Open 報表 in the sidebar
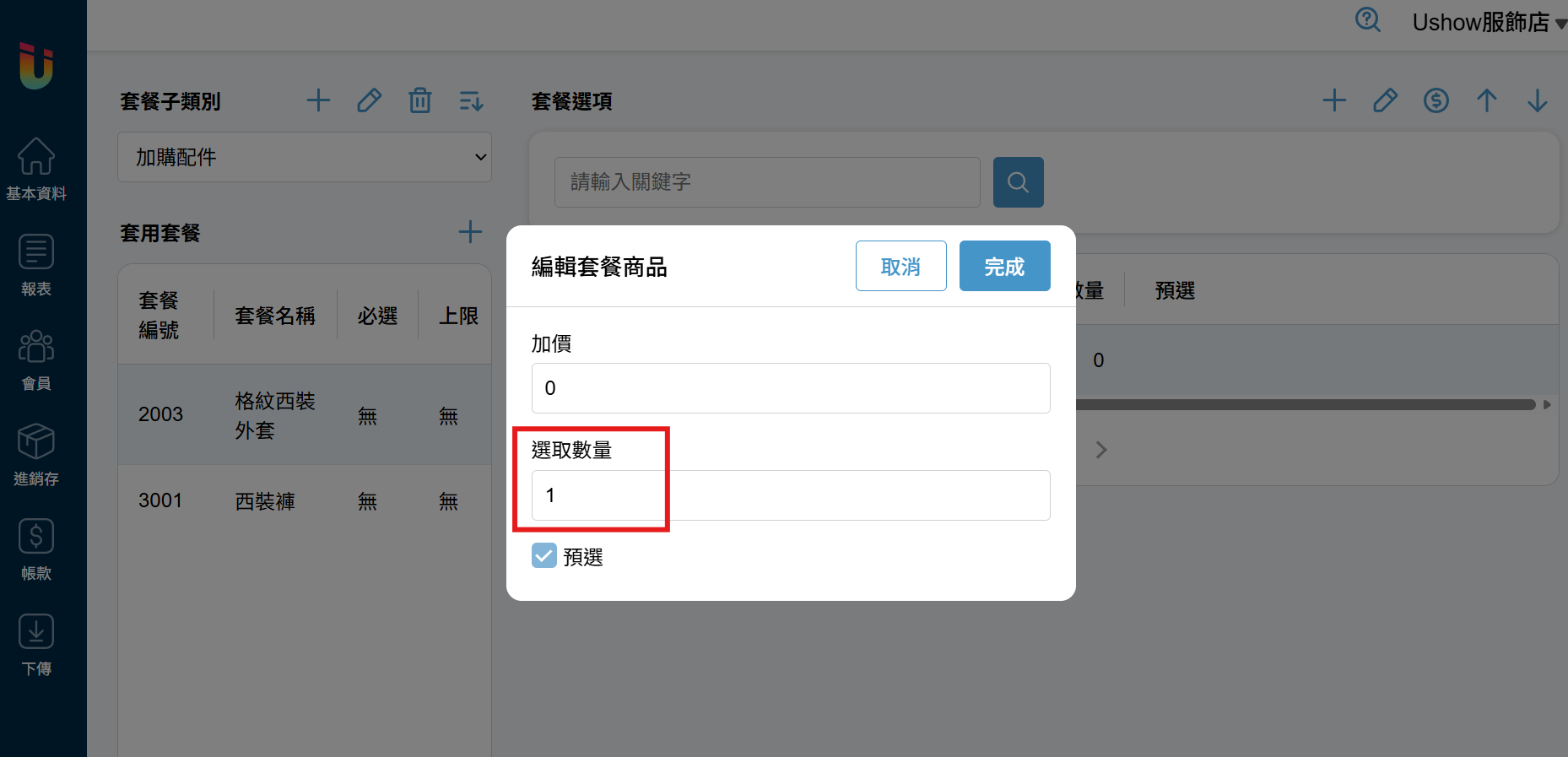This screenshot has width=1568, height=757. point(36,265)
